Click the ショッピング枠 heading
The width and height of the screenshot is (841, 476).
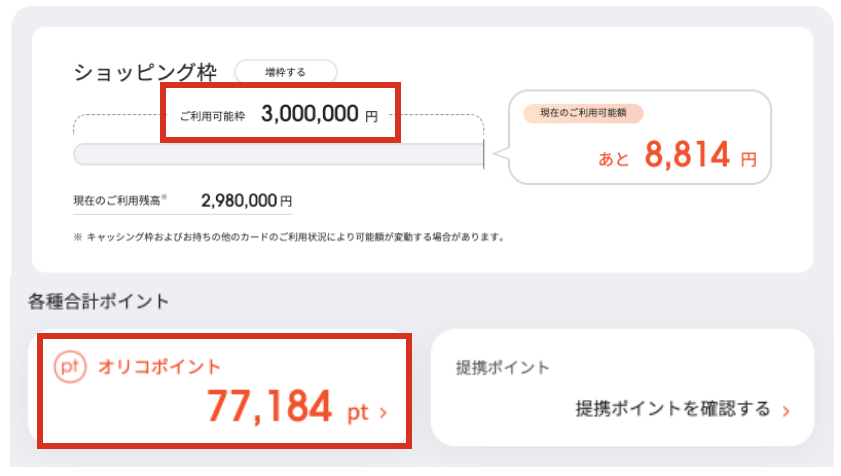tap(145, 72)
